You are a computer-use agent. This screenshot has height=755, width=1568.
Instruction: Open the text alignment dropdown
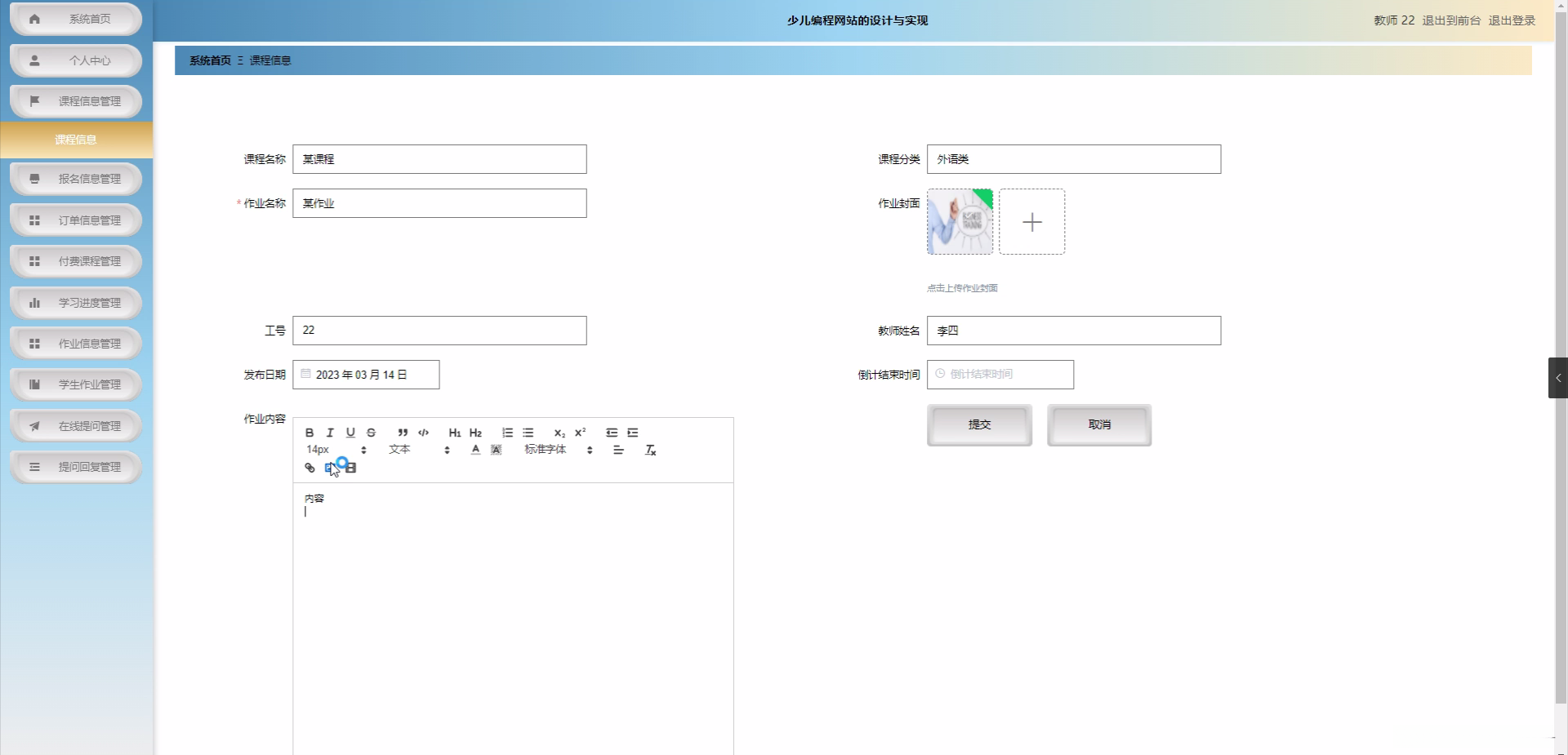(618, 450)
